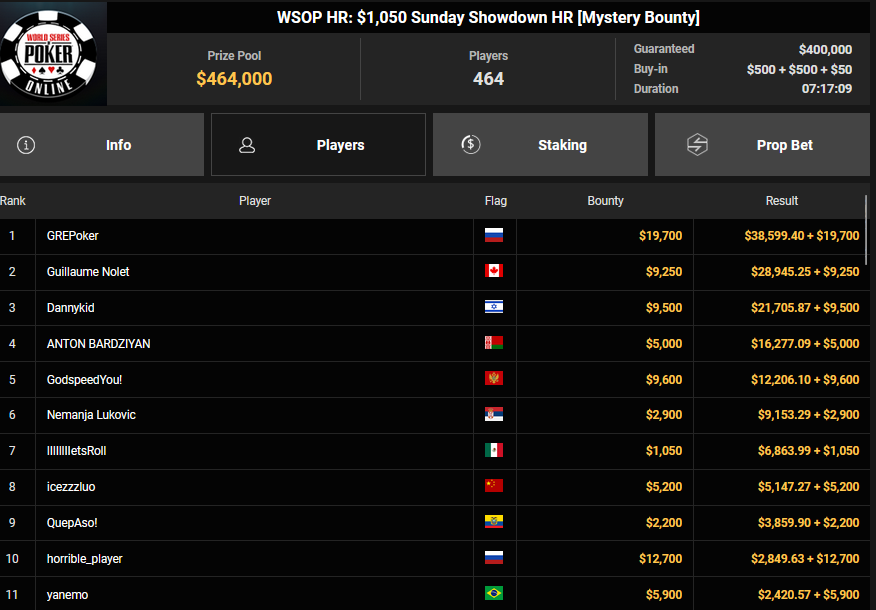Click the Chinese flag for icezzzluo

[493, 486]
